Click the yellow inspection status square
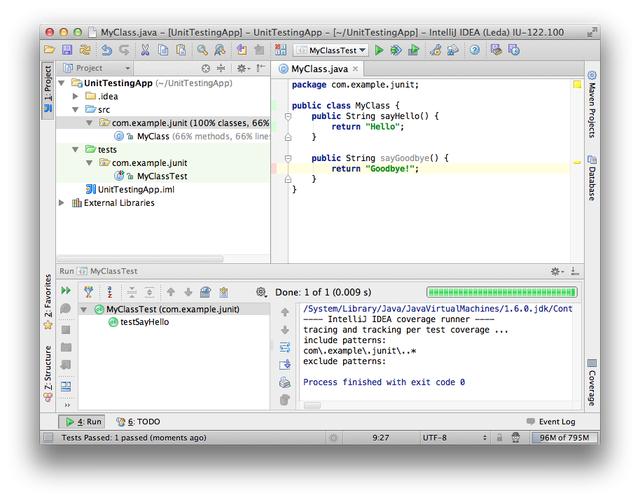The width and height of the screenshot is (640, 500). [x=577, y=84]
